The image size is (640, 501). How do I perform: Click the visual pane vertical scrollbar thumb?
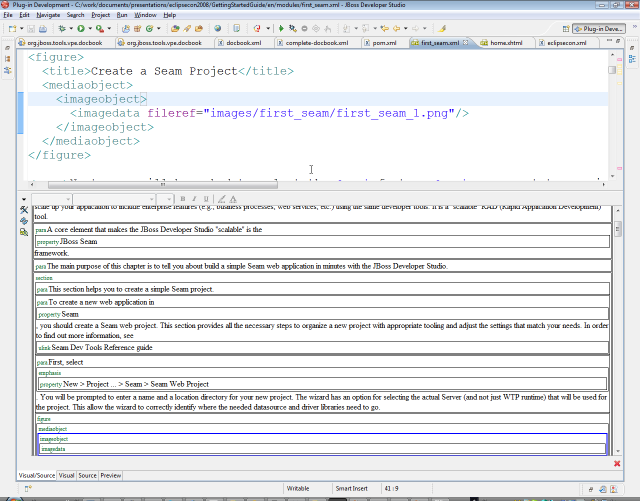(x=618, y=229)
